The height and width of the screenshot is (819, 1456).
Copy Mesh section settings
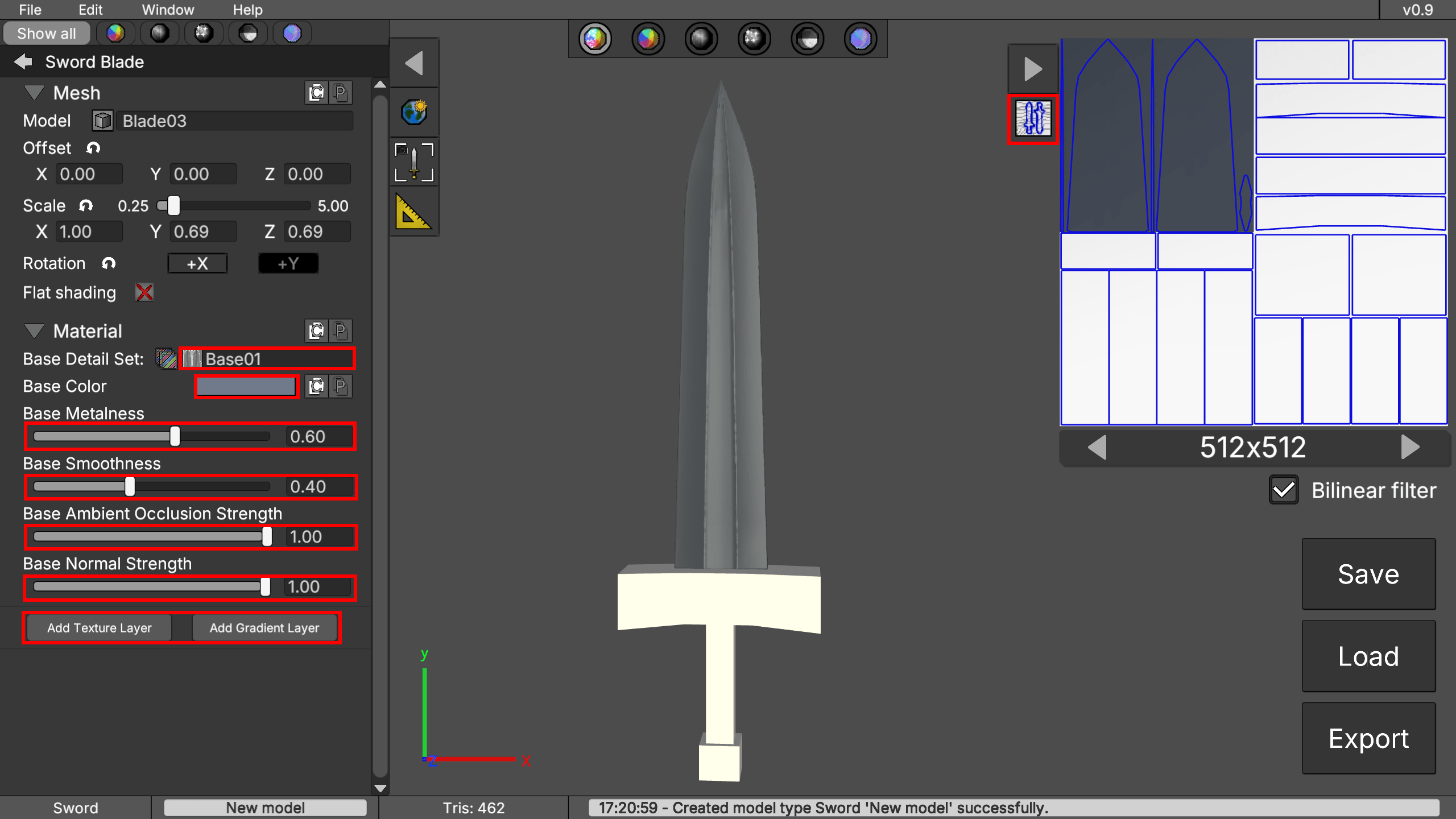(316, 93)
